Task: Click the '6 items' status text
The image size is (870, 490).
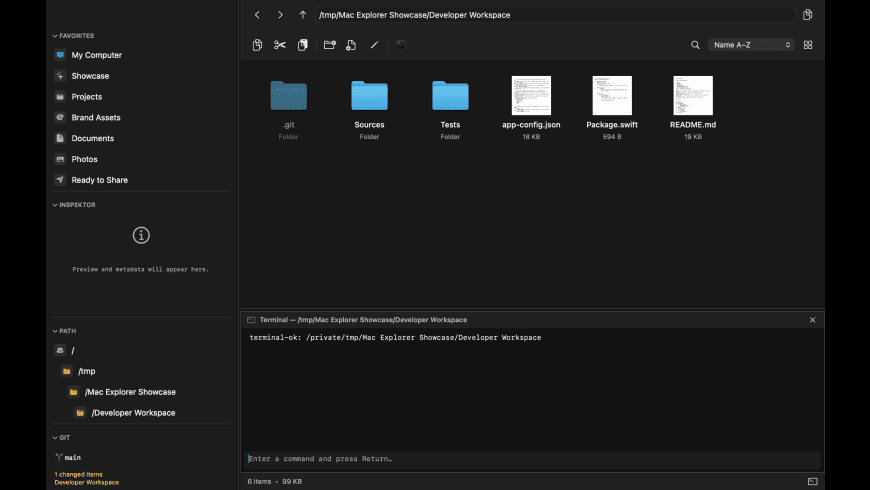Action: [259, 482]
